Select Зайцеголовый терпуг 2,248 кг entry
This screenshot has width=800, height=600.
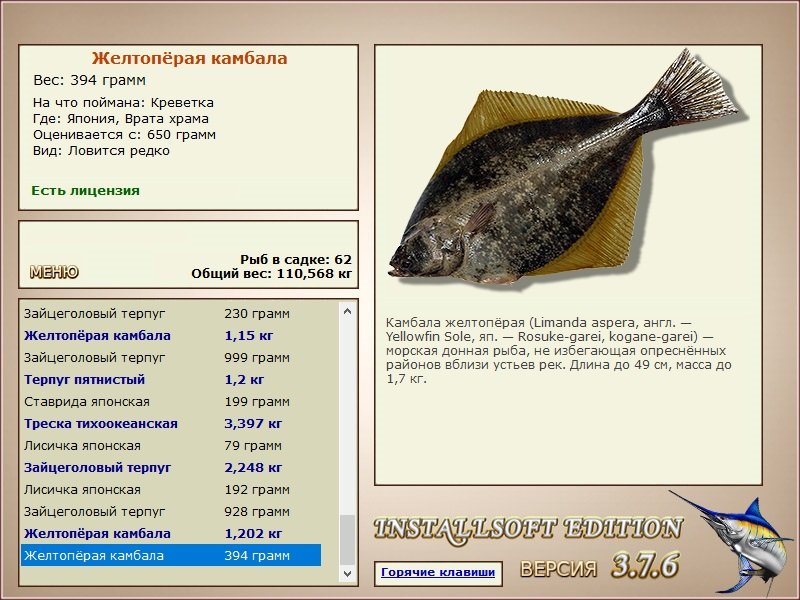(x=170, y=468)
